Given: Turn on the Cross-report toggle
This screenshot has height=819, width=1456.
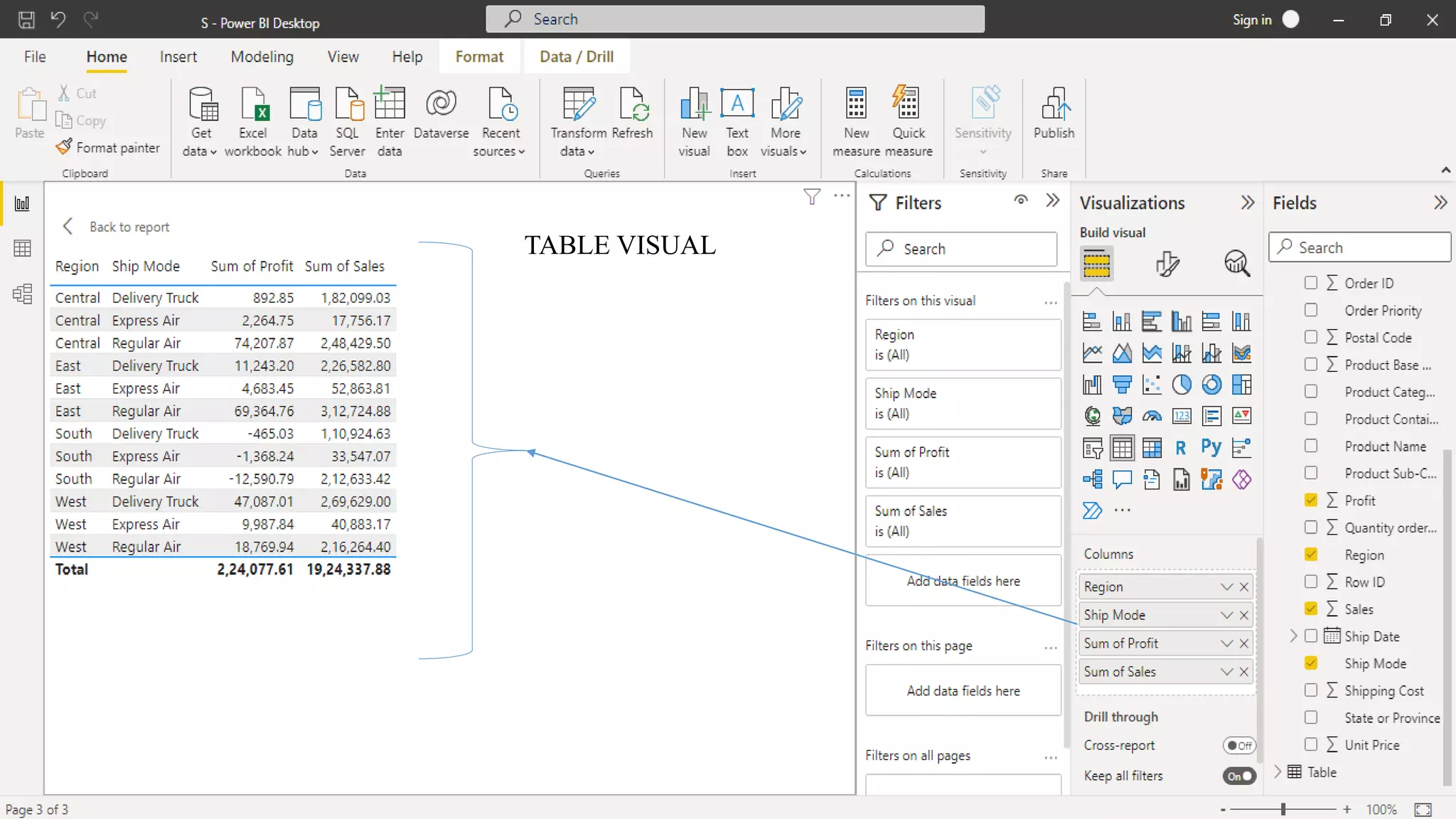Looking at the screenshot, I should pyautogui.click(x=1239, y=745).
